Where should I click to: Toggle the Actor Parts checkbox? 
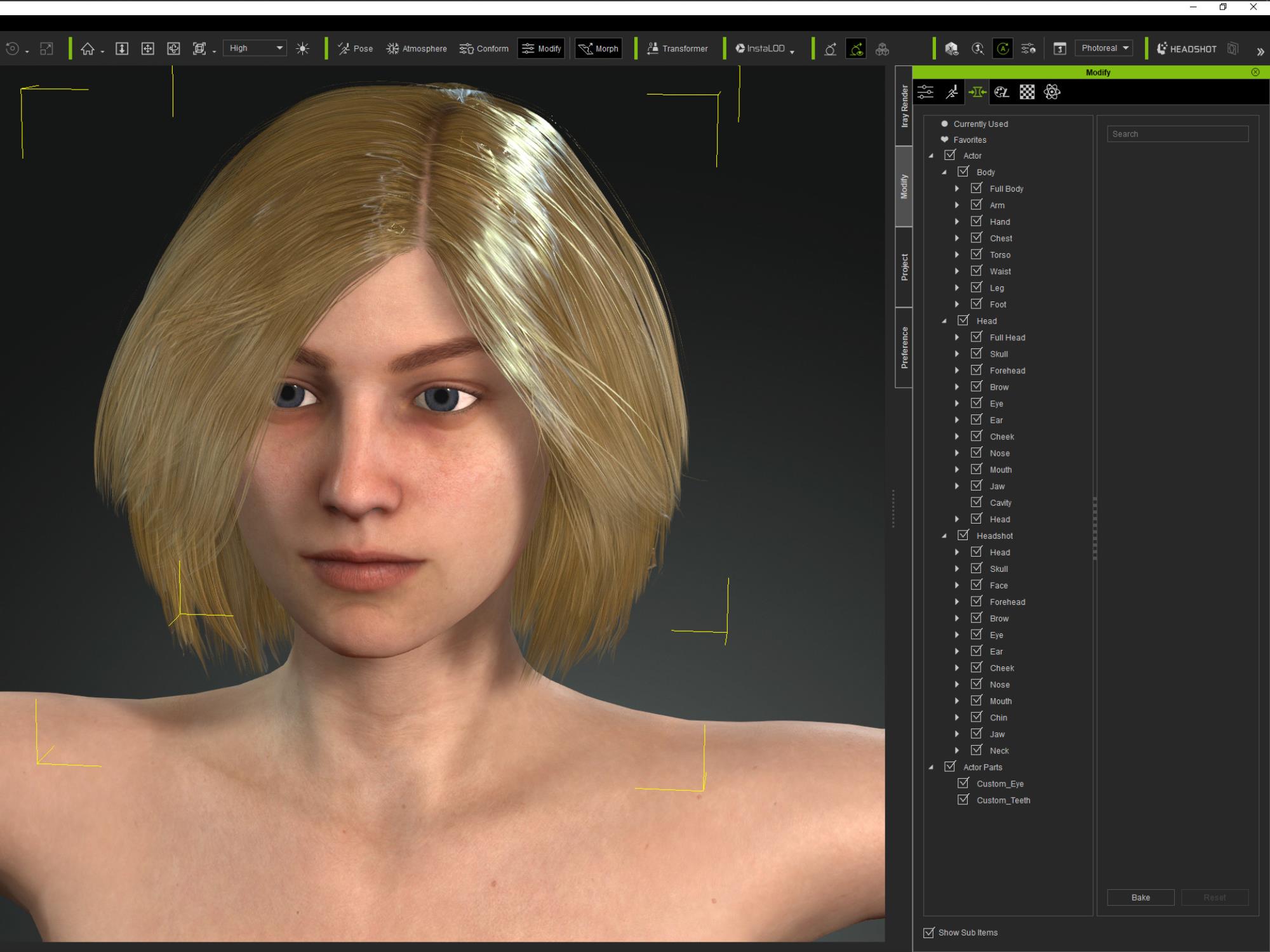950,767
